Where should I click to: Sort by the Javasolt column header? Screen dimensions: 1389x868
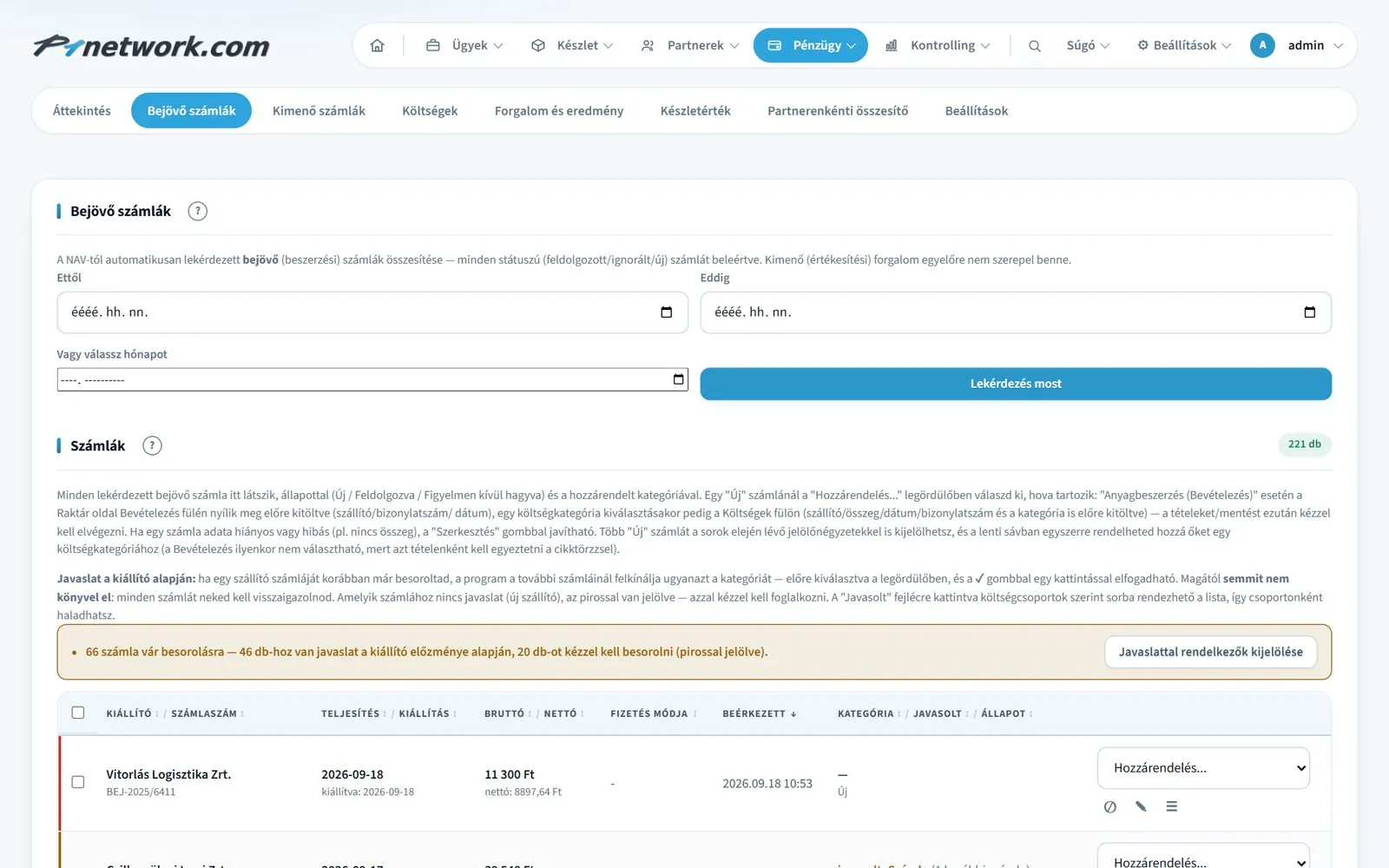941,713
